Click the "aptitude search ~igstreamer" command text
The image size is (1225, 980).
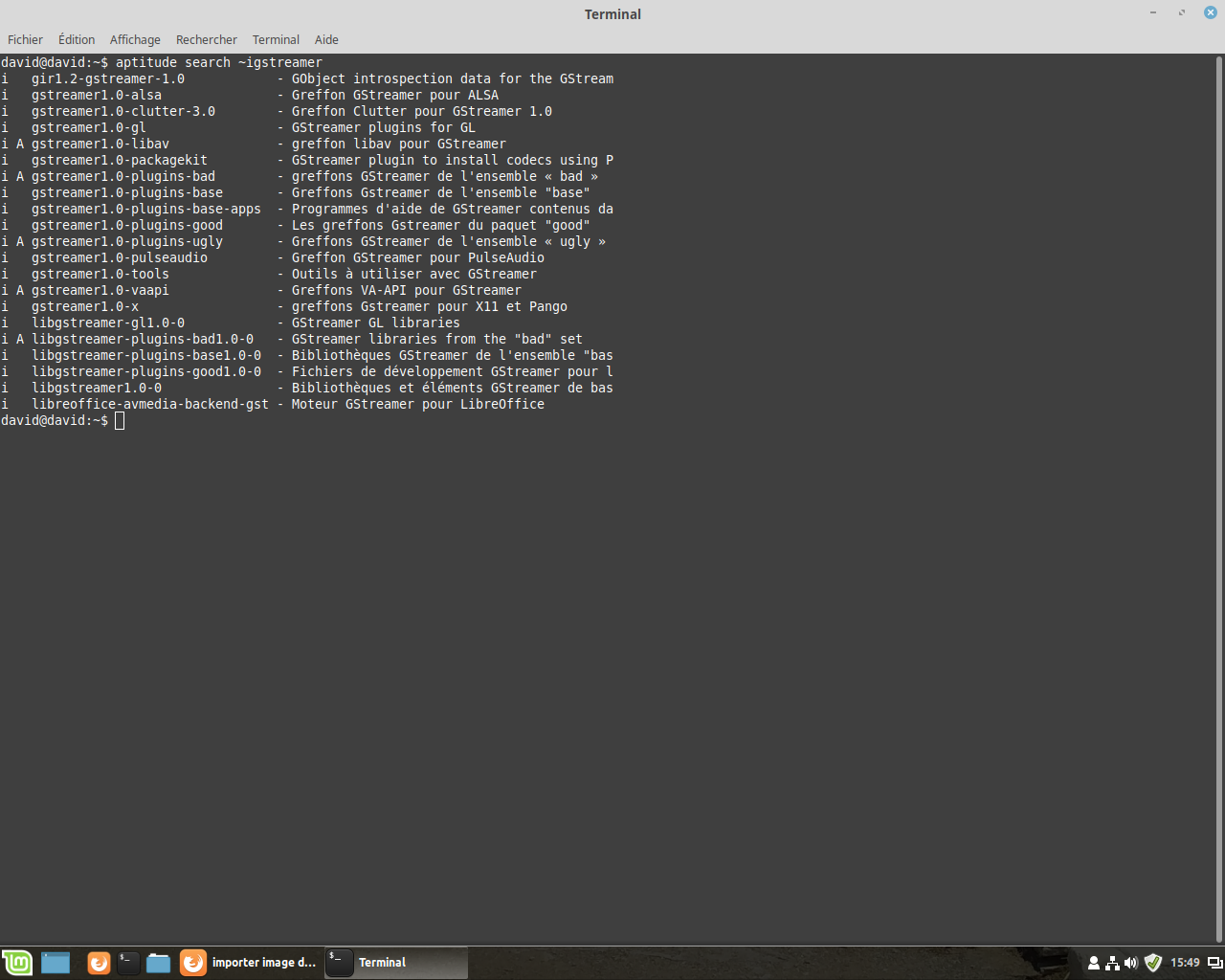coord(219,62)
